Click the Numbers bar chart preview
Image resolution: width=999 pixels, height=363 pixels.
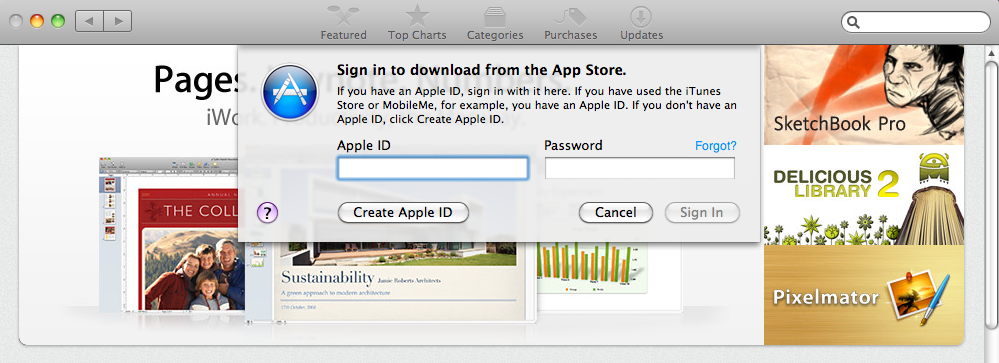[593, 269]
